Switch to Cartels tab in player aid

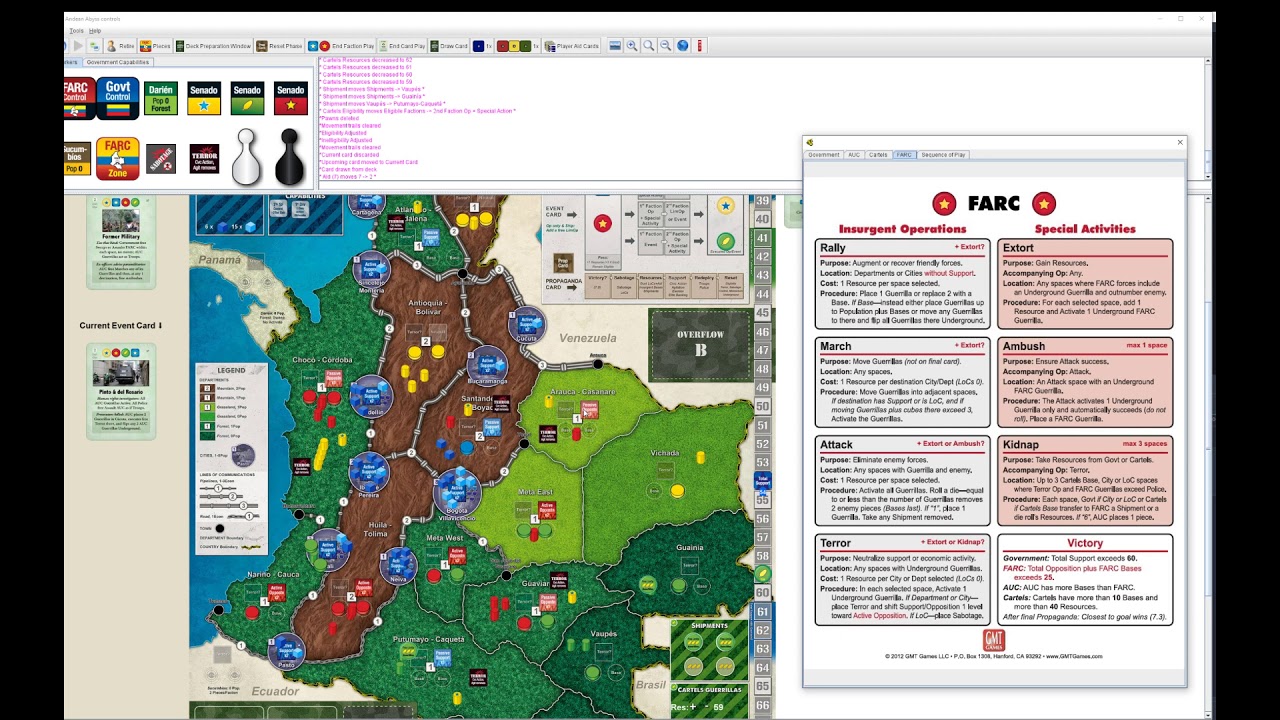click(x=878, y=155)
